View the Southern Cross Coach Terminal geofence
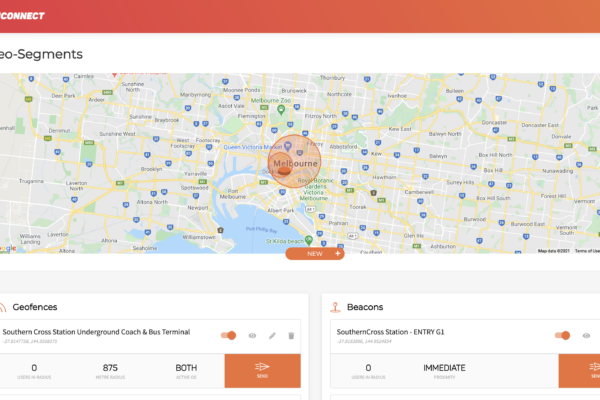 point(252,336)
